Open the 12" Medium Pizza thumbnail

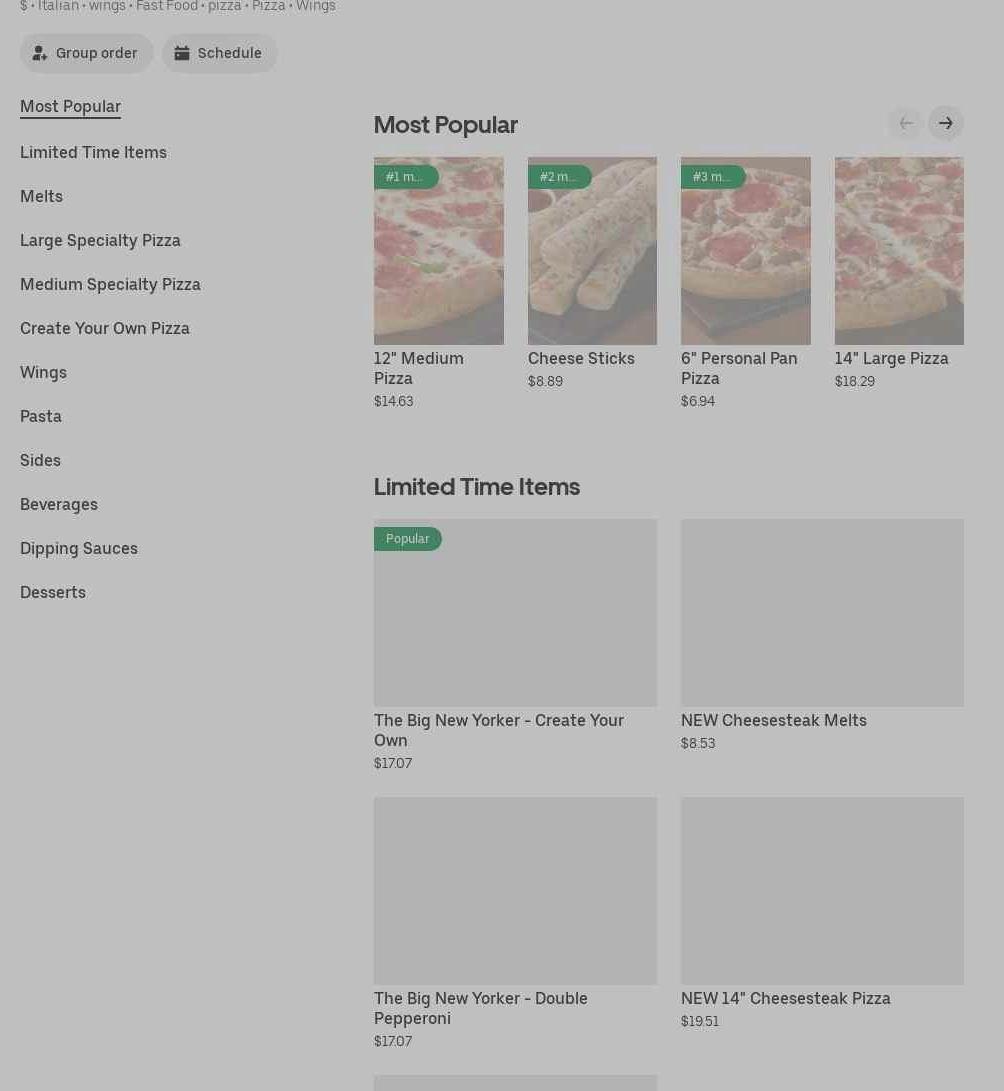[438, 251]
